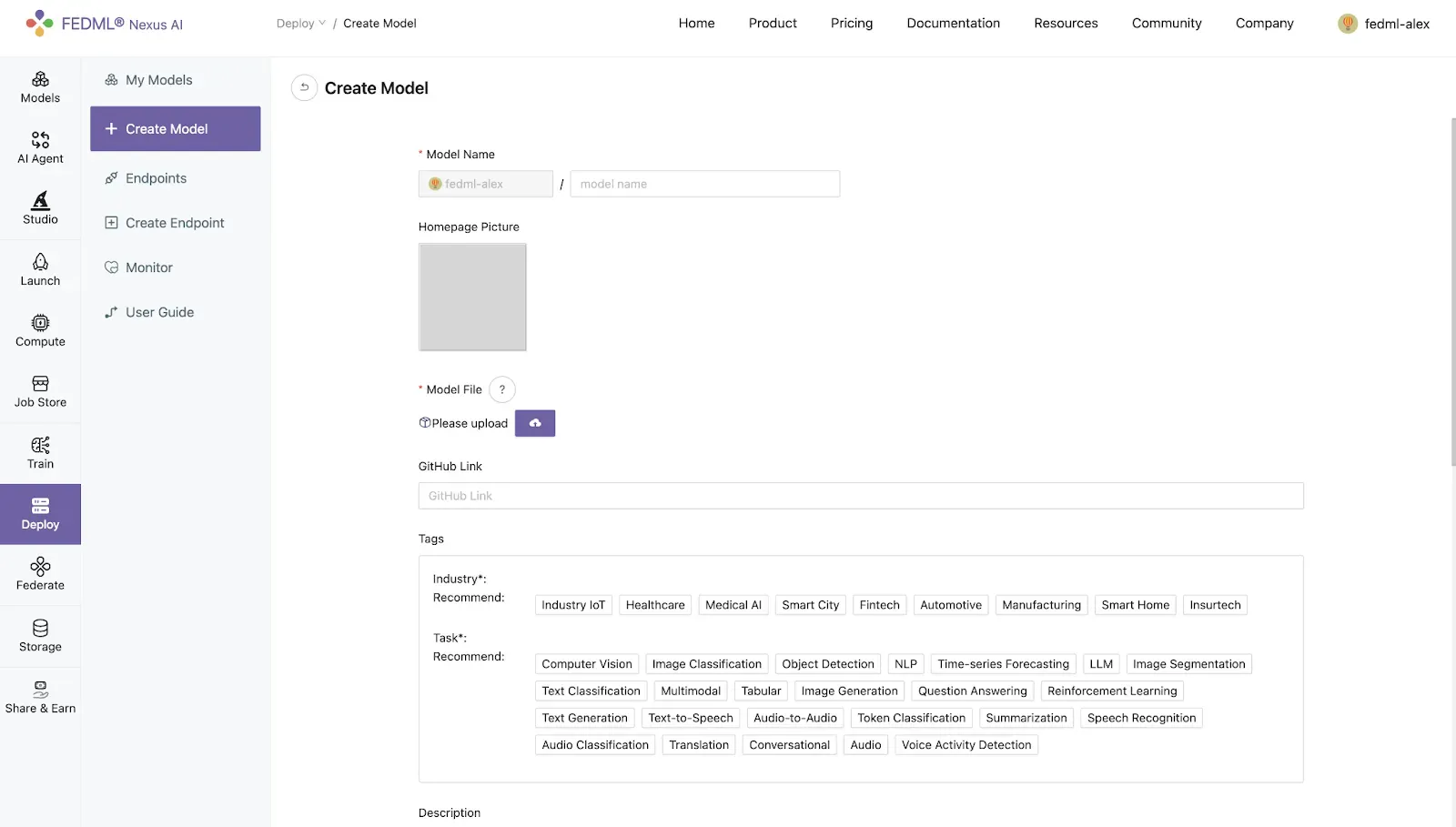Viewport: 1456px width, 827px height.
Task: Open the Models section icon
Action: [x=40, y=79]
